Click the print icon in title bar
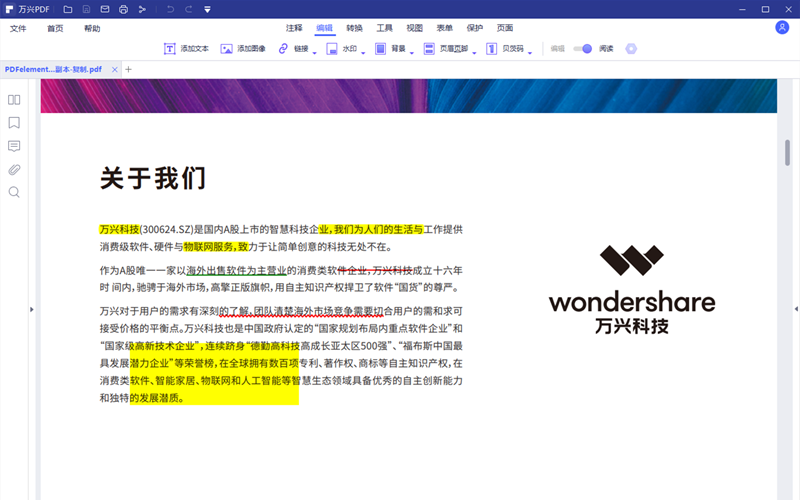 click(123, 9)
